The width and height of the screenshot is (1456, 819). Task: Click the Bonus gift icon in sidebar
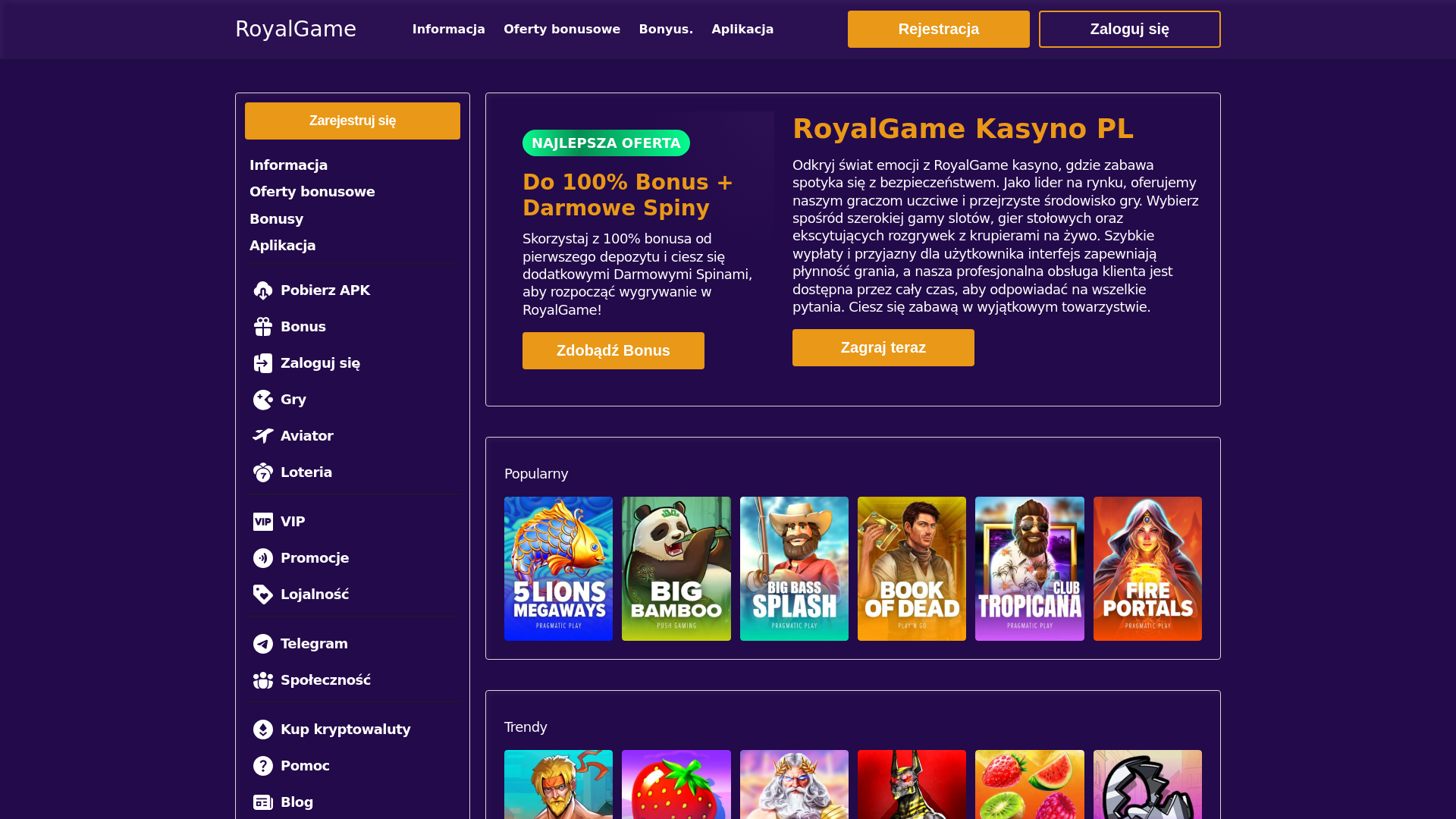(x=263, y=327)
